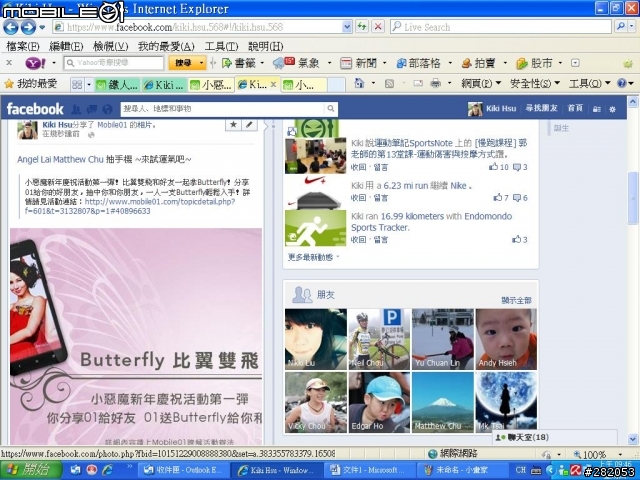640x480 pixels.
Task: Click the Print icon in command bar
Action: (x=436, y=84)
